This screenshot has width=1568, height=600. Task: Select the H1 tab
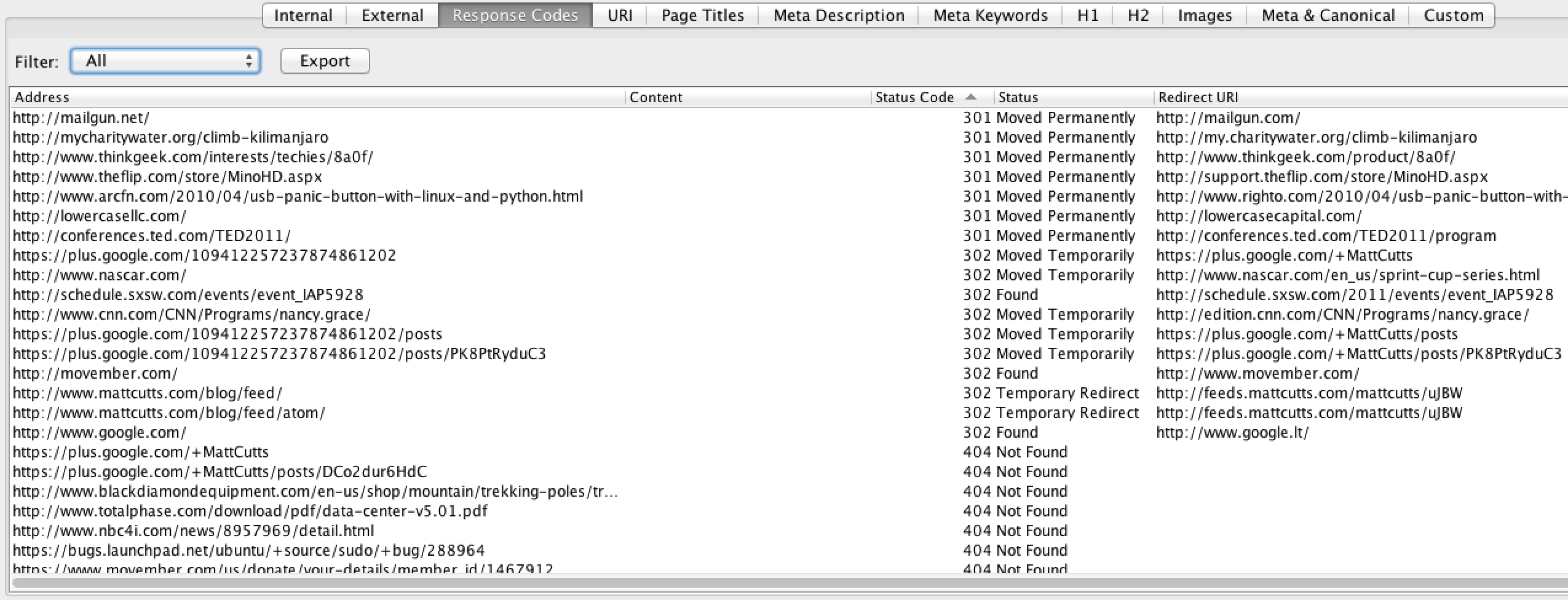click(x=1088, y=15)
